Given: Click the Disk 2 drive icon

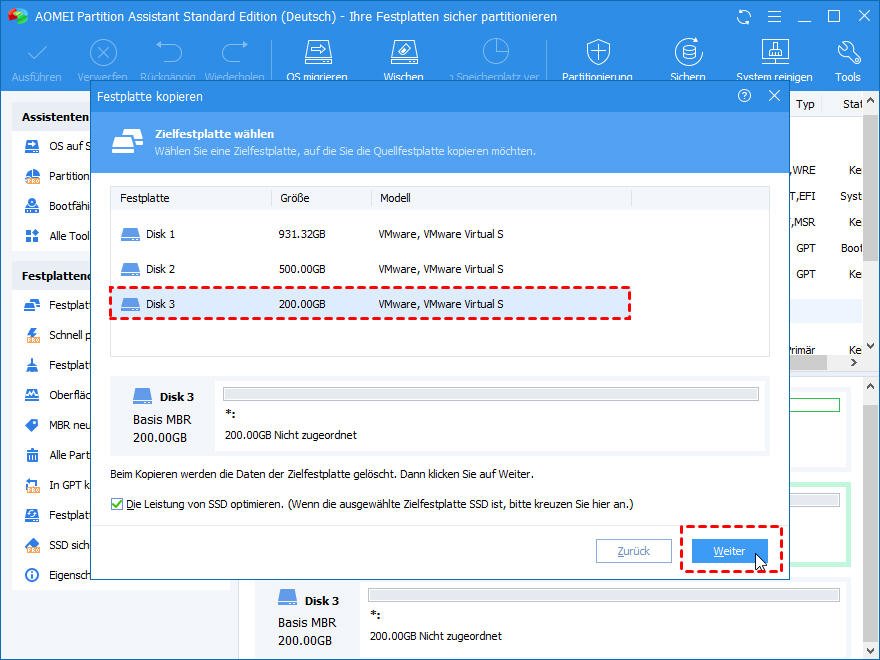Looking at the screenshot, I should point(130,269).
